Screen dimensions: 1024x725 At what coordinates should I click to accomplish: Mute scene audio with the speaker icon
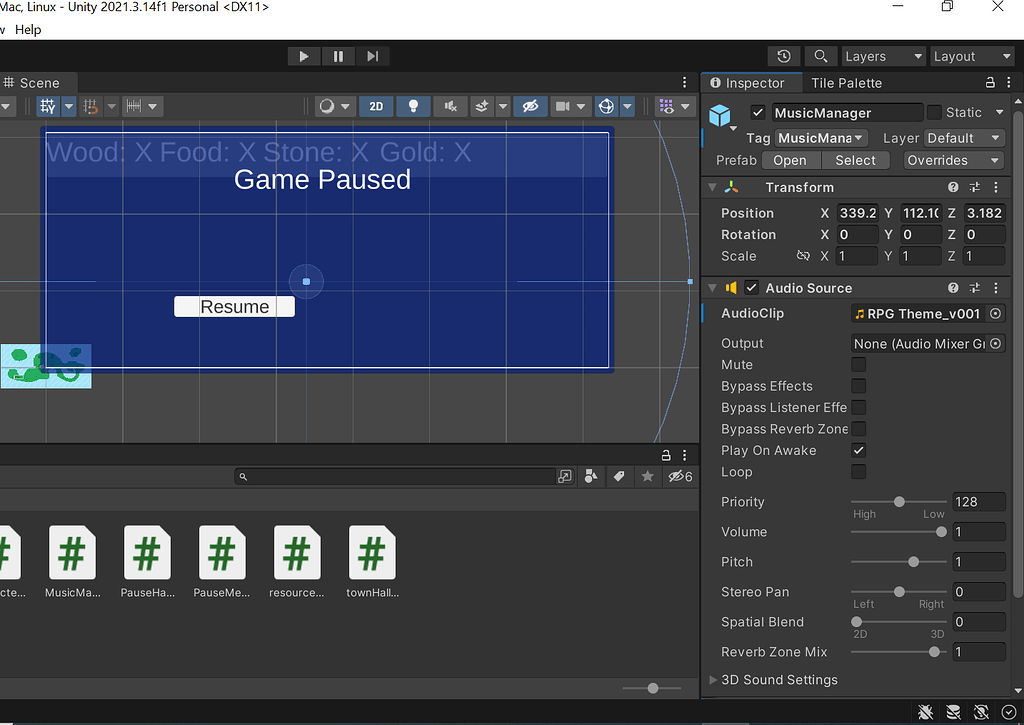[x=450, y=106]
